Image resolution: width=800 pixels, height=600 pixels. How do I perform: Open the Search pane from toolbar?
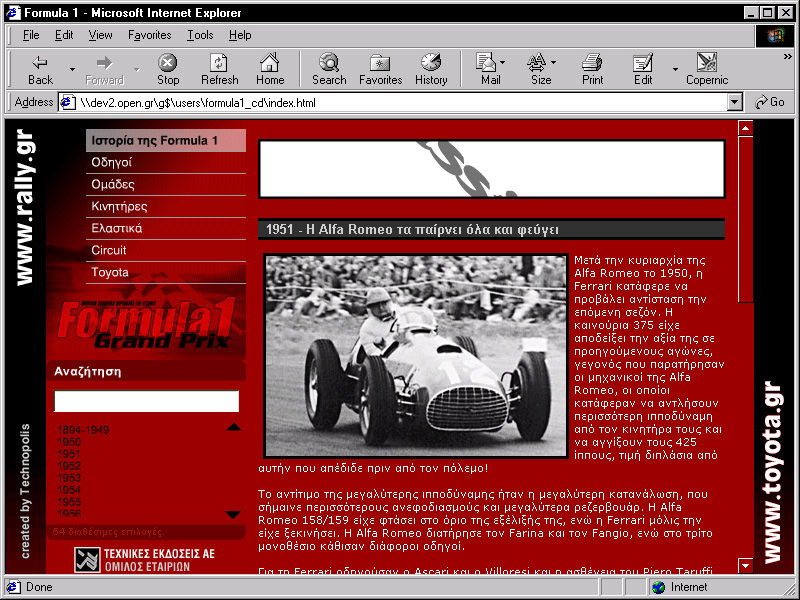point(329,69)
